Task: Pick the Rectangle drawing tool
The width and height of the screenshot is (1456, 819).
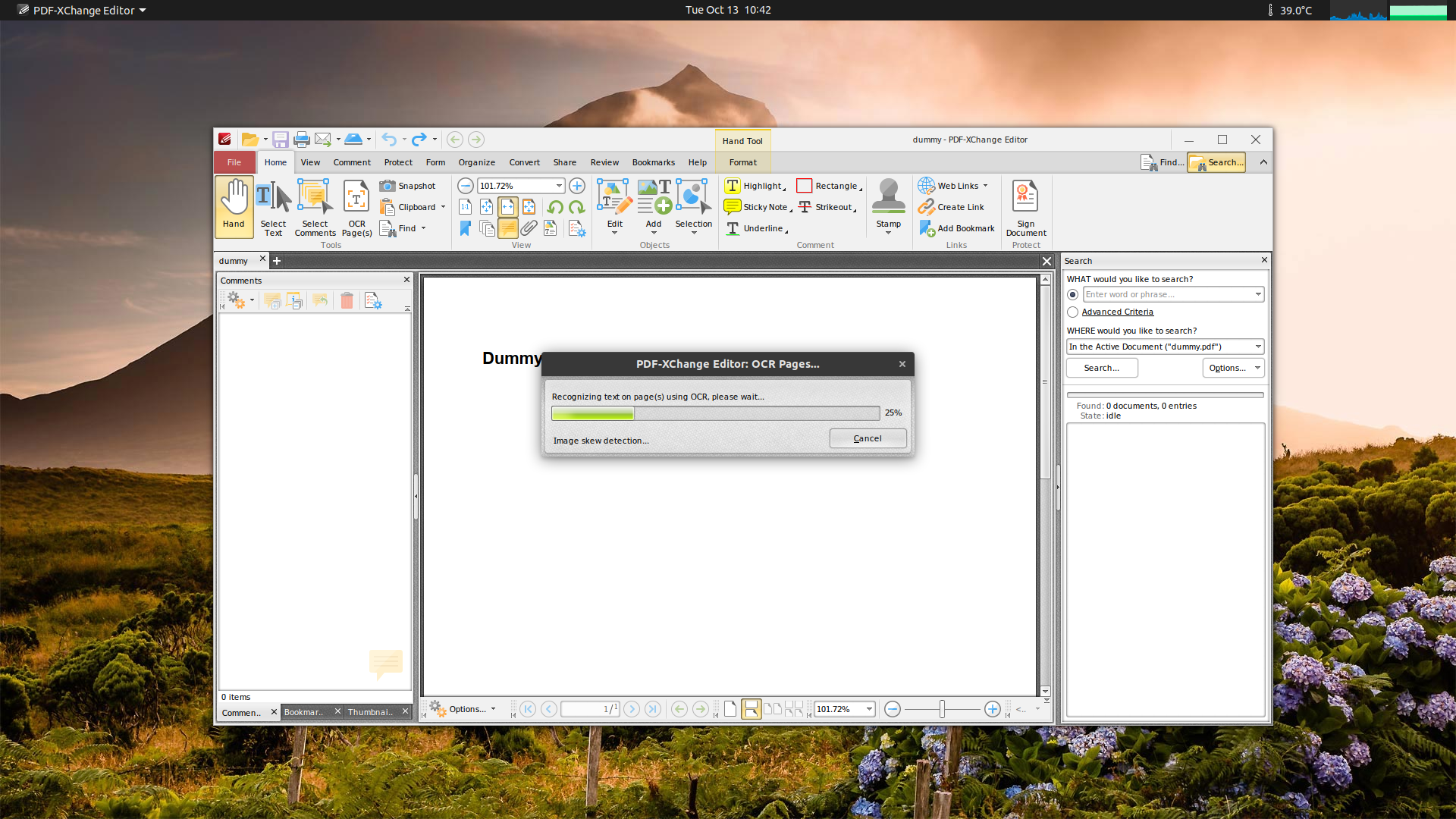Action: [x=829, y=186]
